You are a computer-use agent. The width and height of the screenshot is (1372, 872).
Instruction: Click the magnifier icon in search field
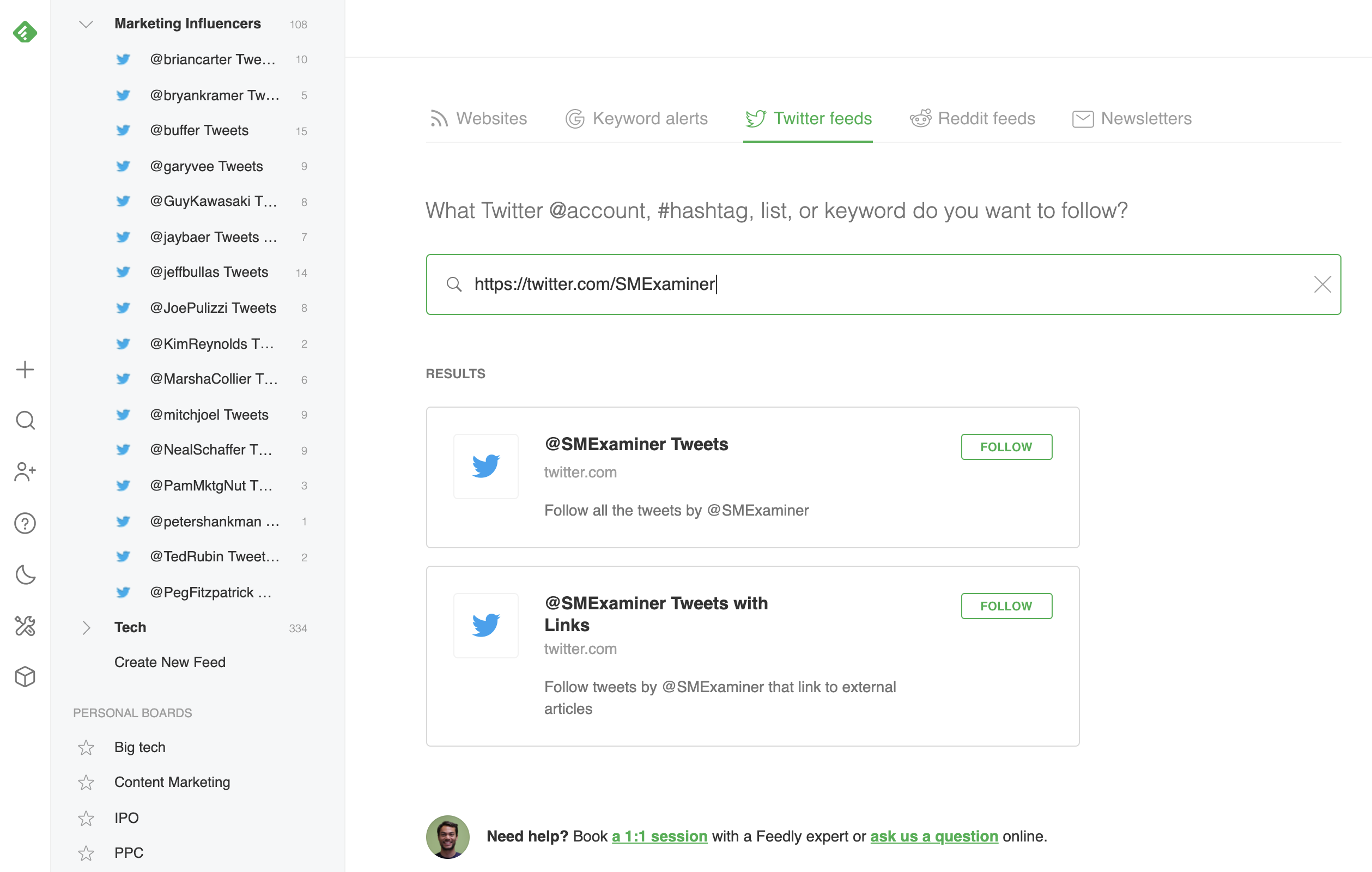[x=454, y=284]
